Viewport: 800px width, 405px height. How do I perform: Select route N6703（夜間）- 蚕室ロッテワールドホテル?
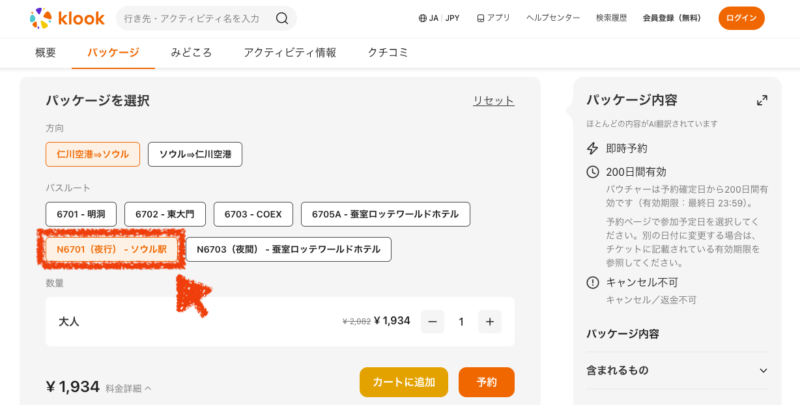tap(289, 249)
